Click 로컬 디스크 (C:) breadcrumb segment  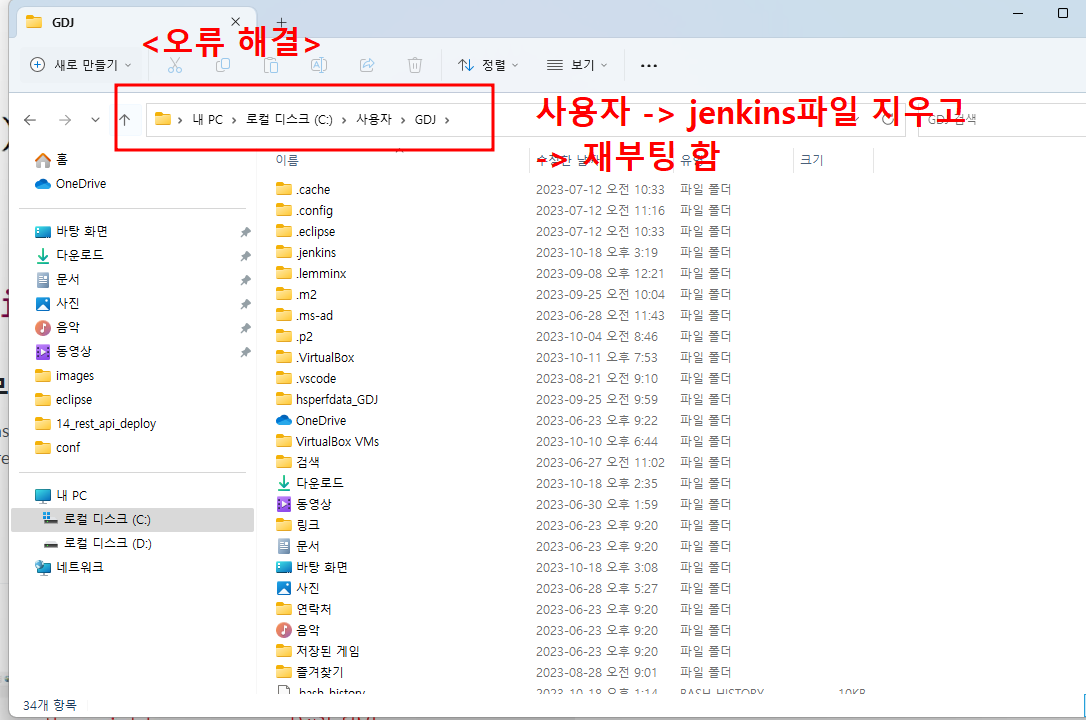coord(290,120)
